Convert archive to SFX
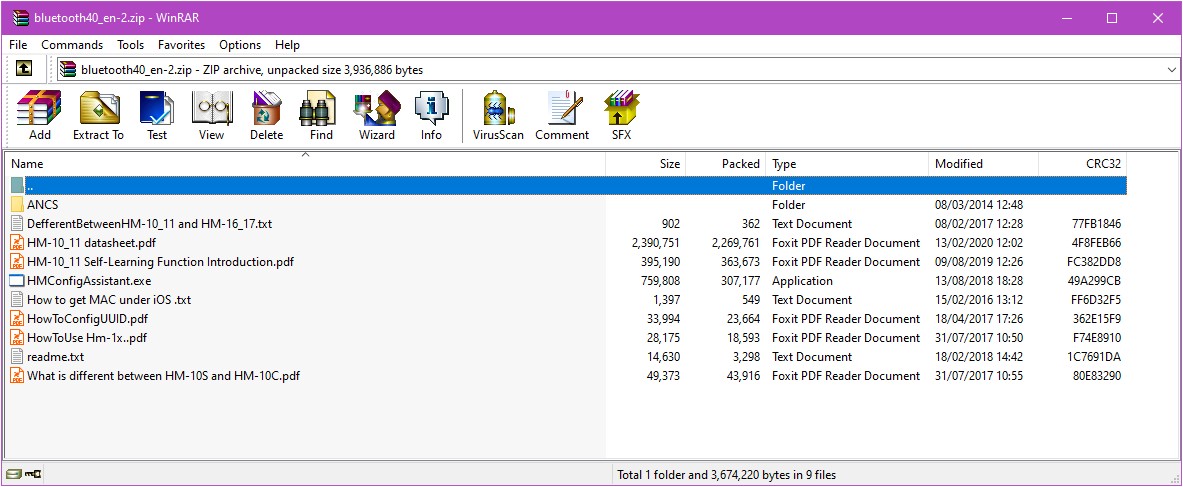 621,115
